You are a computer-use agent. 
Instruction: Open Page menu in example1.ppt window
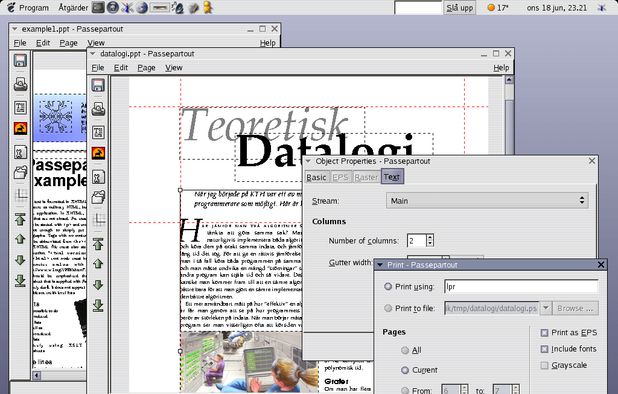(x=69, y=43)
